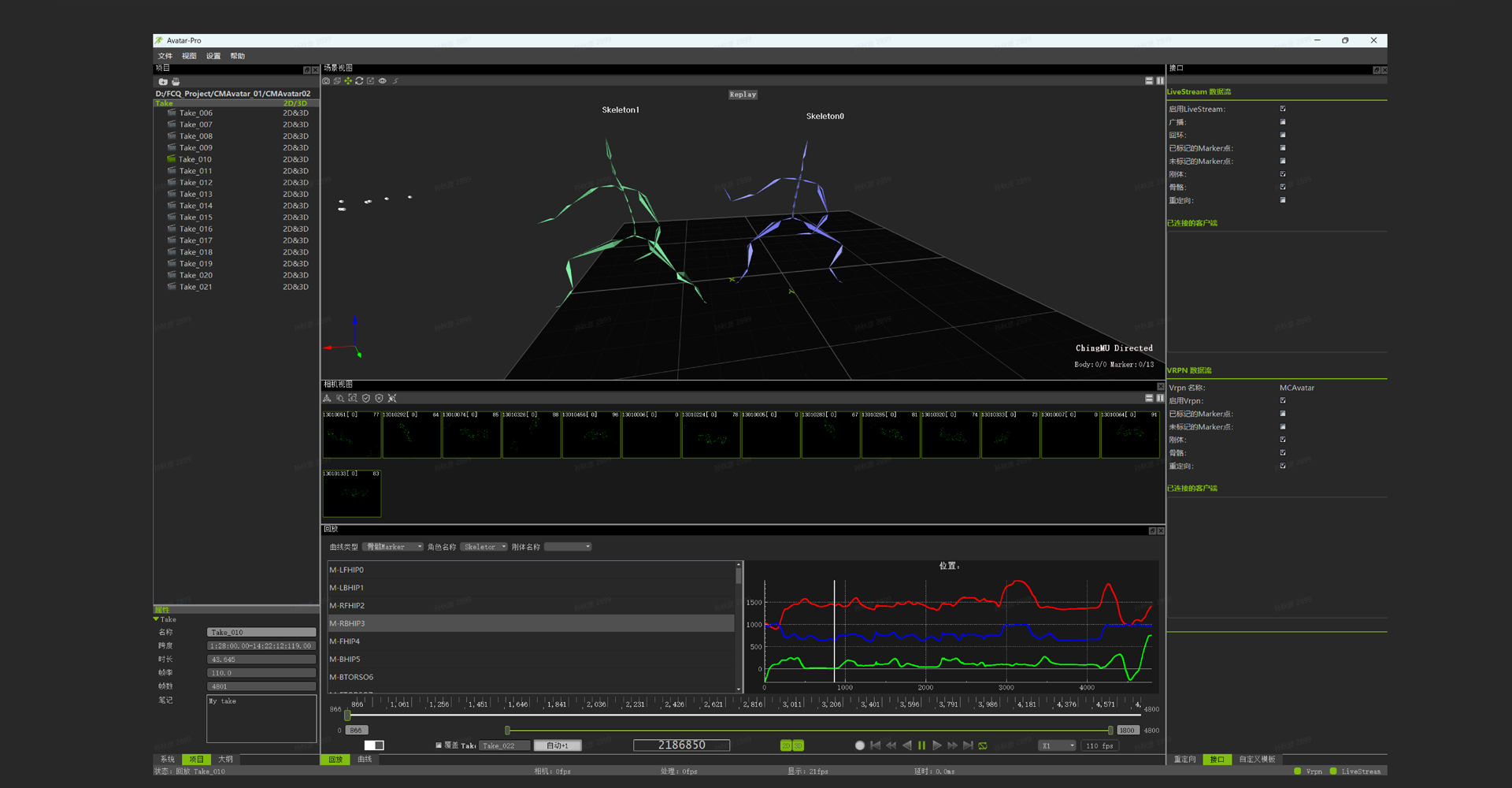
Task: Click the refresh icon in scene view toolbar
Action: [x=359, y=81]
